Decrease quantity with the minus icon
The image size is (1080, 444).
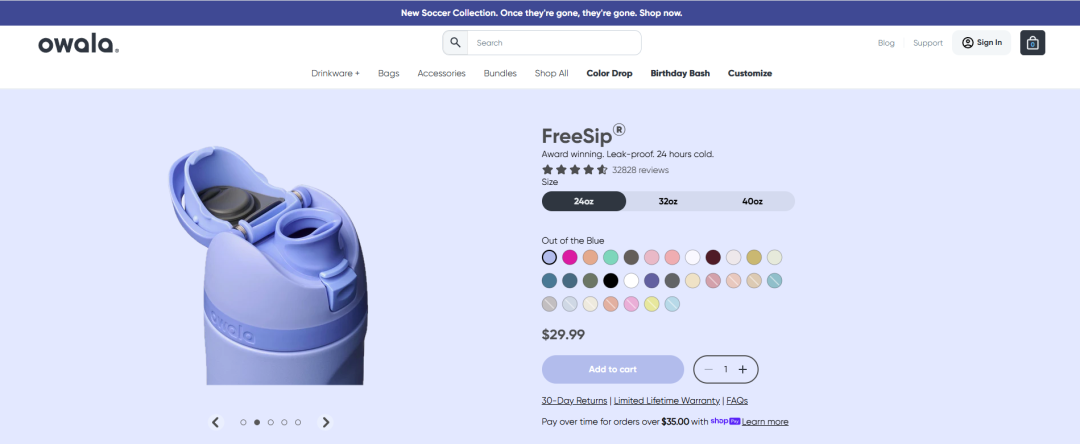point(708,370)
